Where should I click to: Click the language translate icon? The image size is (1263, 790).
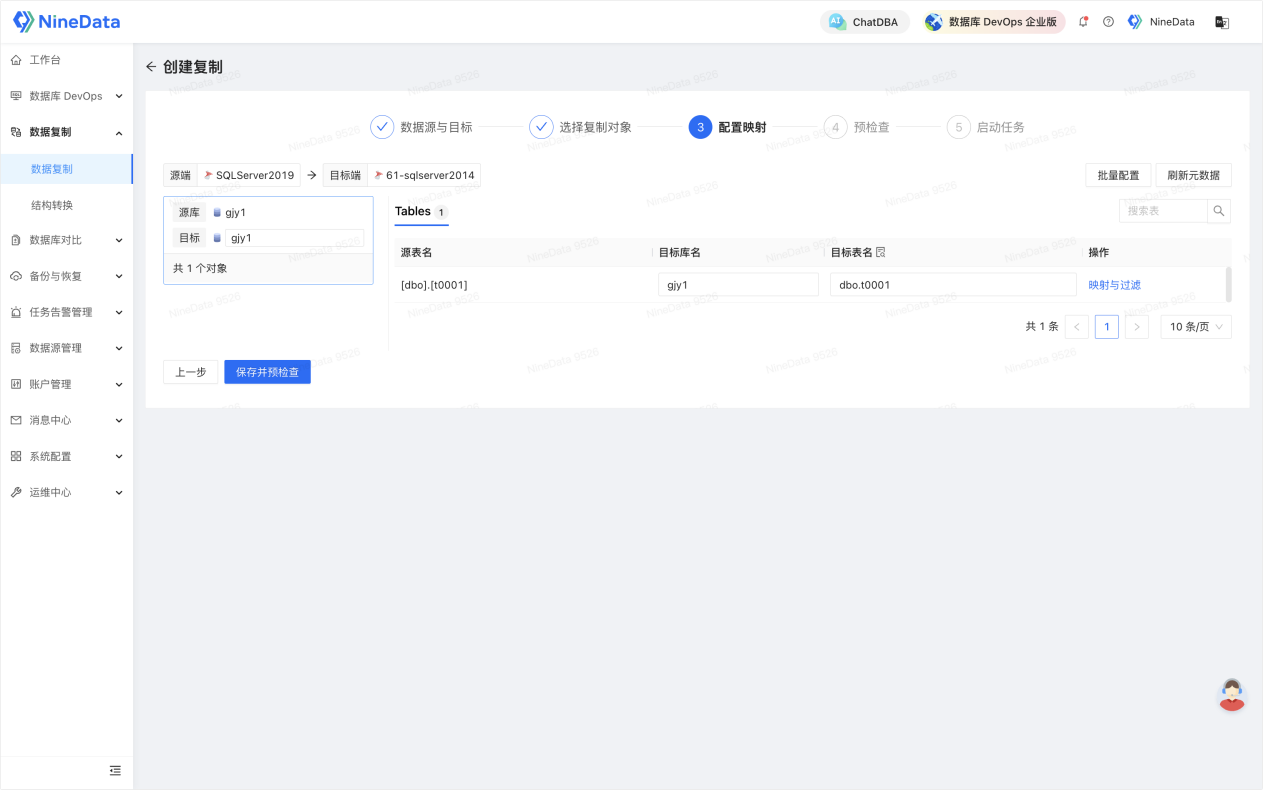[x=1221, y=22]
